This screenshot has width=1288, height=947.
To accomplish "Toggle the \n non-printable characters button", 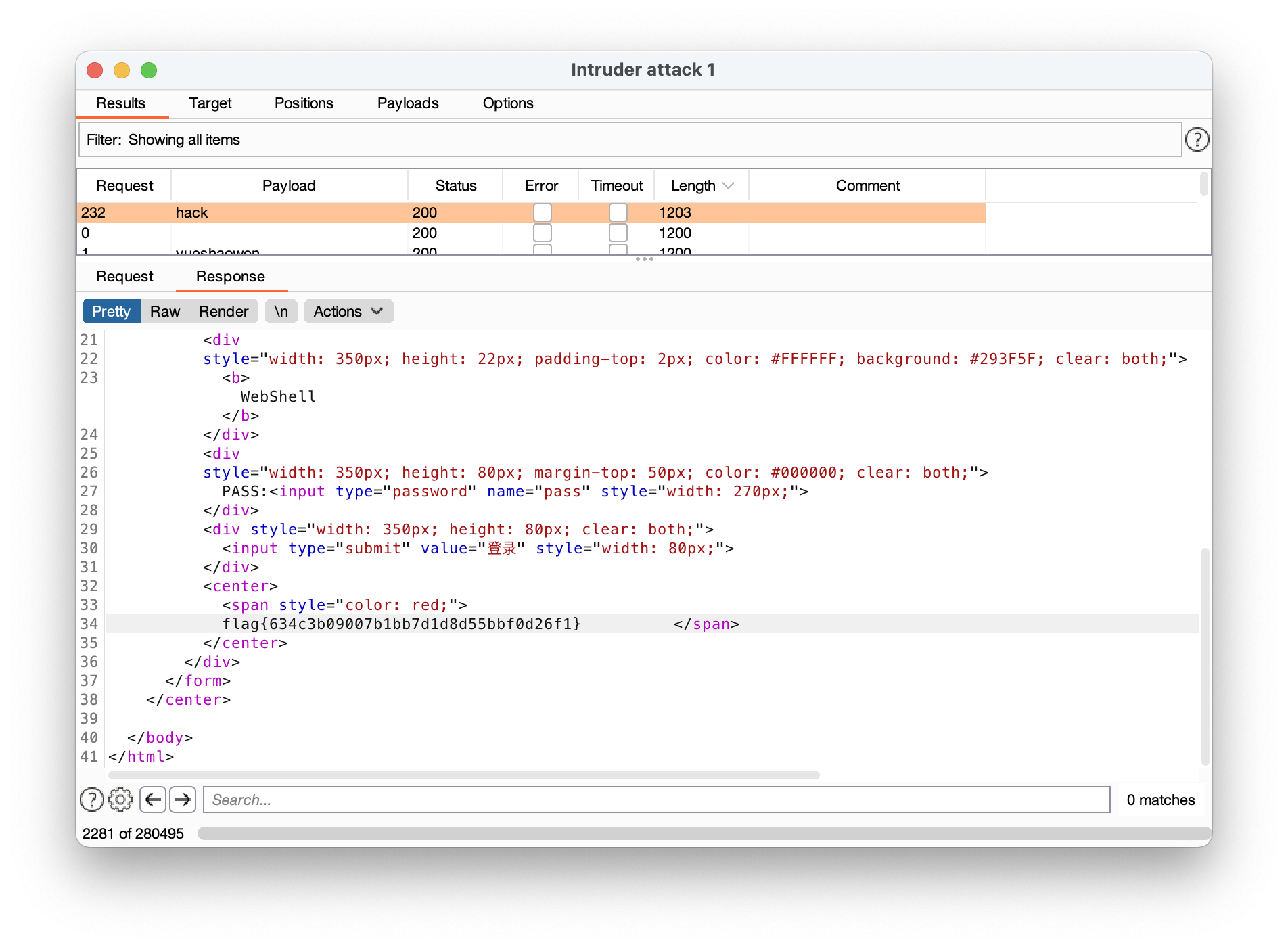I will (x=281, y=311).
